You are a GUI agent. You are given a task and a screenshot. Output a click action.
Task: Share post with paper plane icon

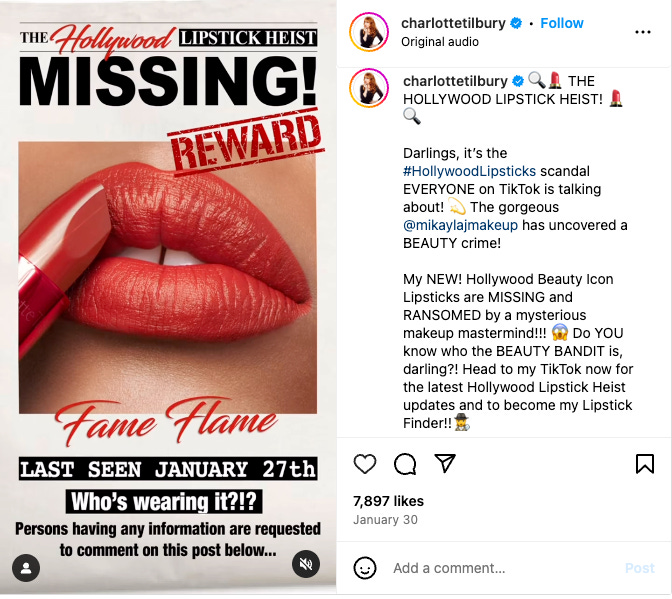[445, 463]
